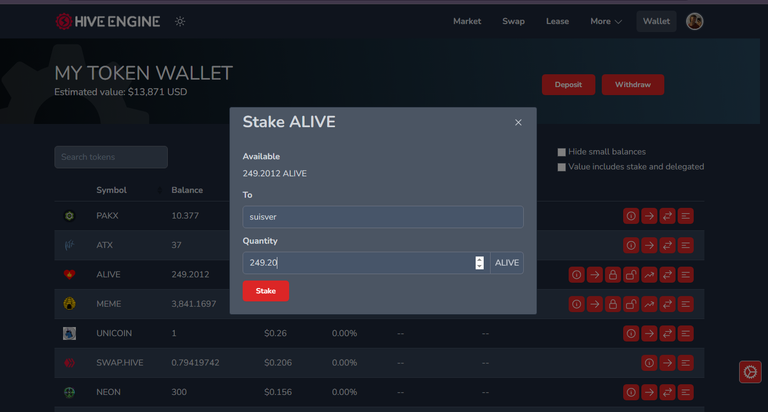Open info icon in ALIVE row
The width and height of the screenshot is (768, 412).
pyautogui.click(x=576, y=275)
